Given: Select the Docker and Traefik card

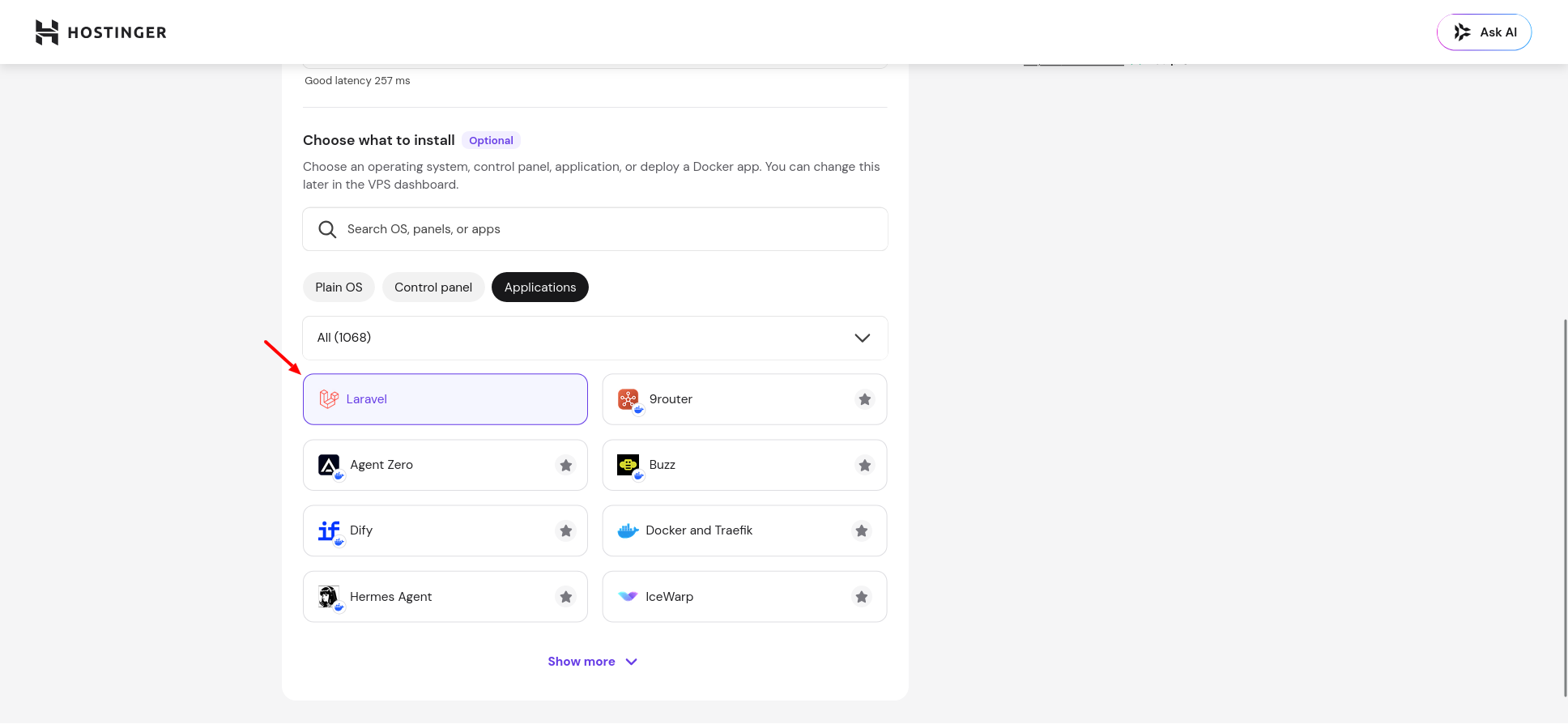Looking at the screenshot, I should (x=745, y=530).
